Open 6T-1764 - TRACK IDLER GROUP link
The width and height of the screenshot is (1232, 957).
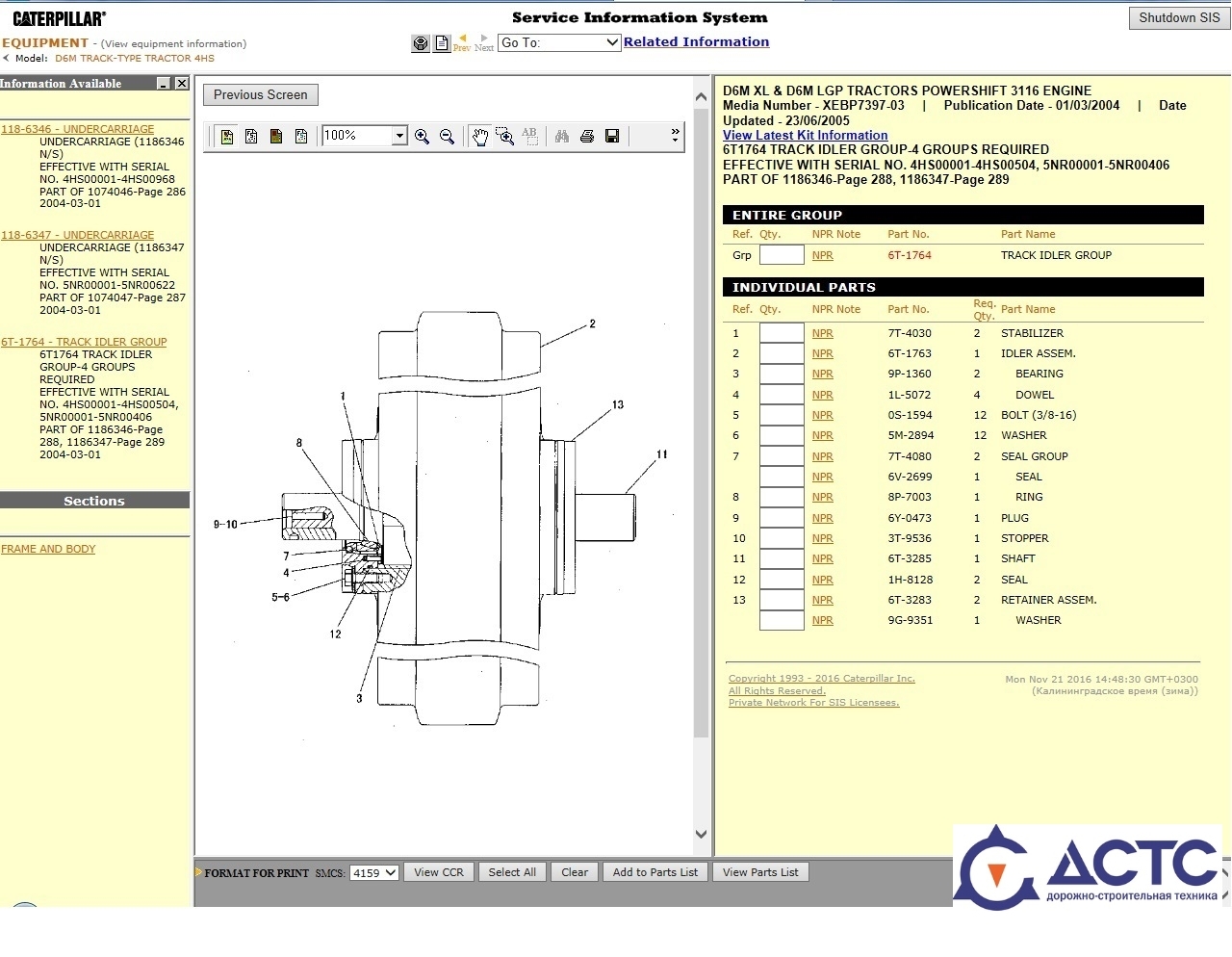(84, 342)
